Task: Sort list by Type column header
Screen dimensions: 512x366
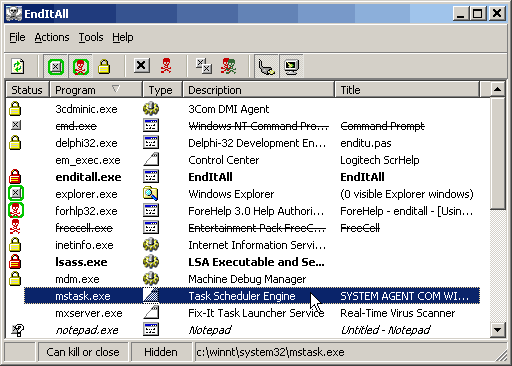Action: (162, 90)
